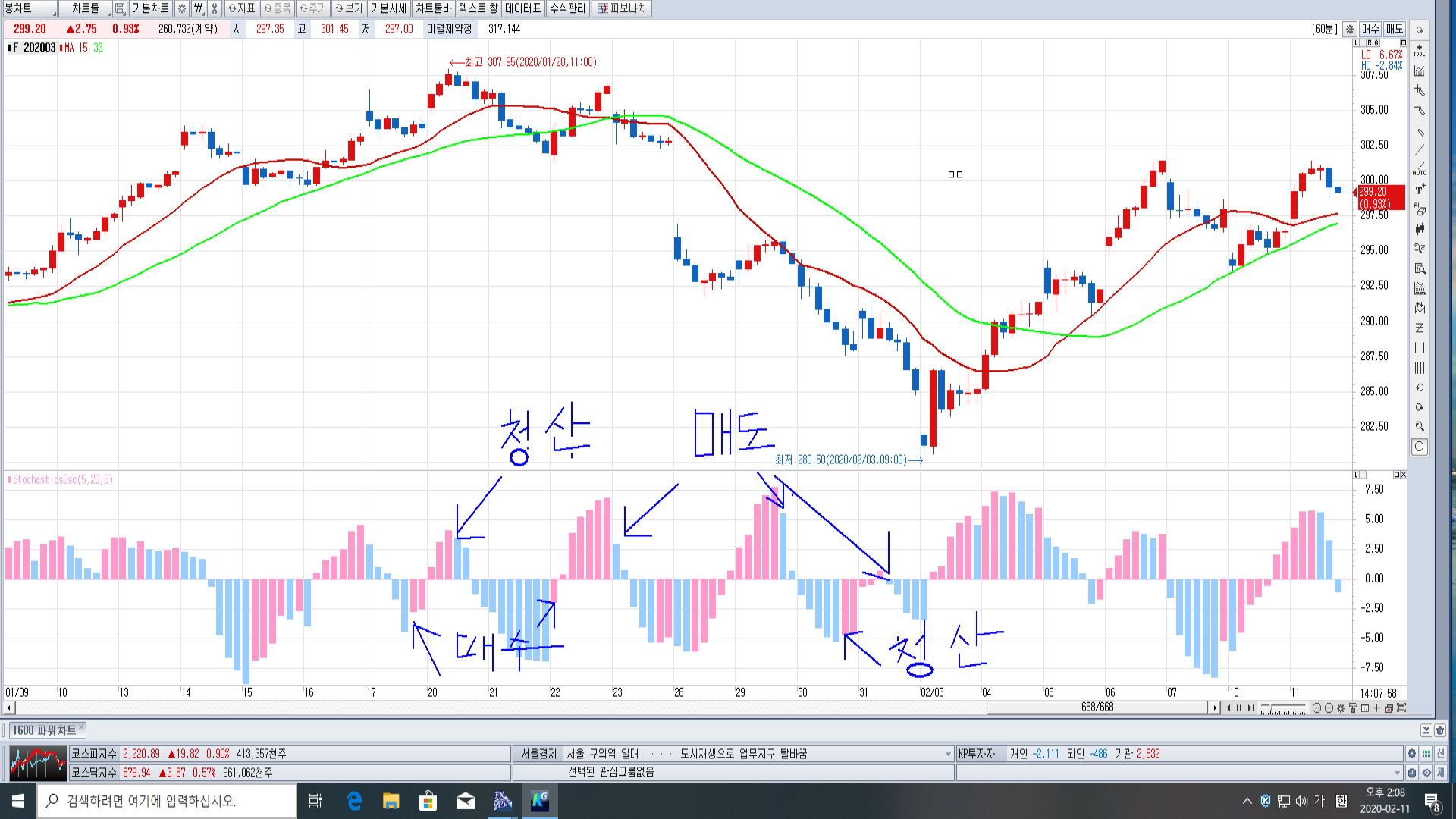The width and height of the screenshot is (1456, 819).
Task: Click the zoom-out minus circle icon
Action: (1316, 708)
